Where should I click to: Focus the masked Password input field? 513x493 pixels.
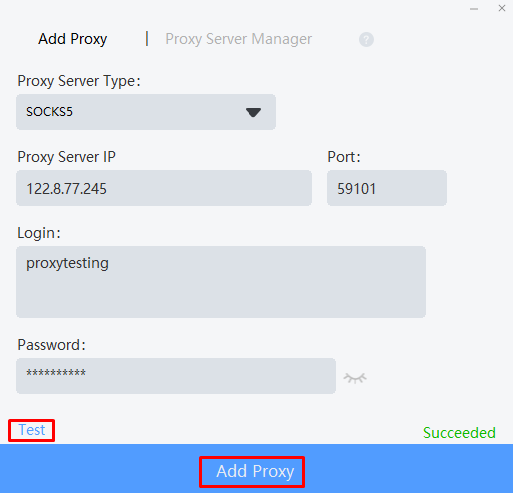tap(176, 376)
